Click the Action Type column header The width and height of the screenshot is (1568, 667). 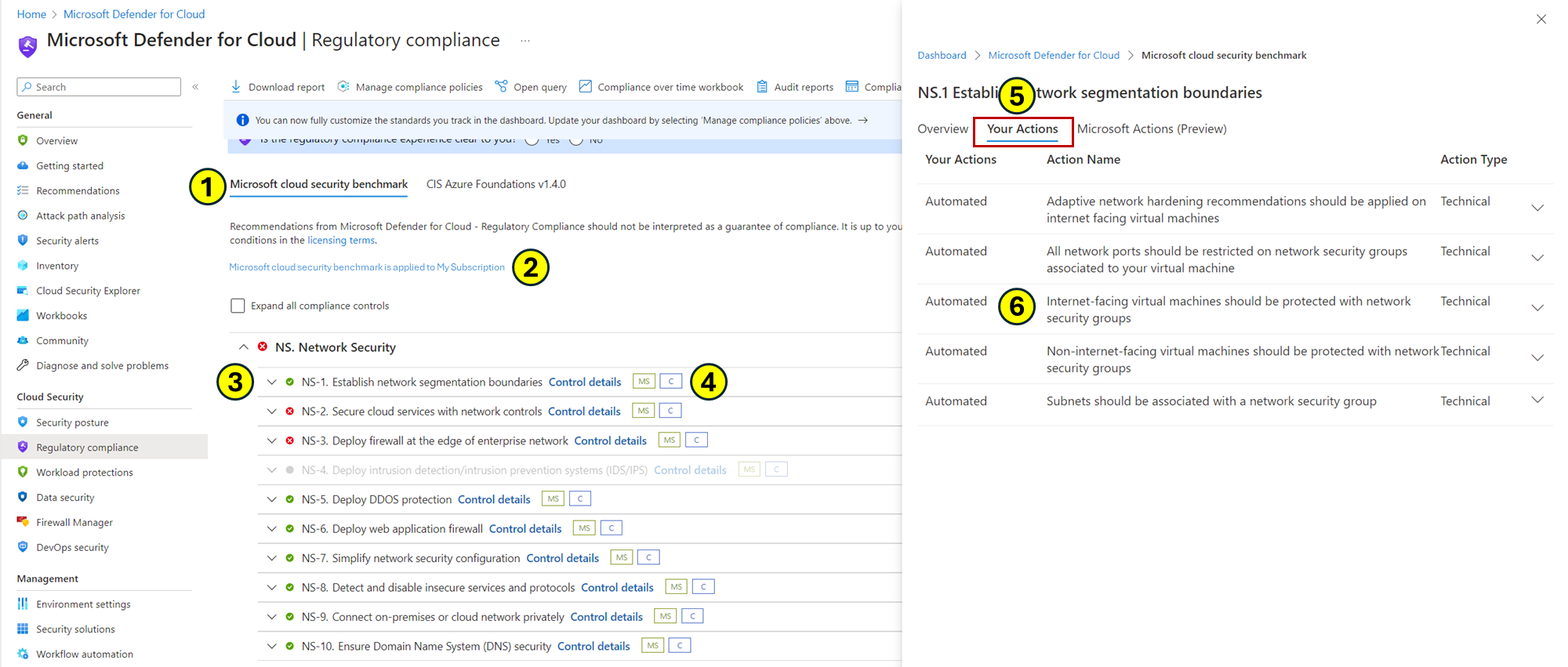[x=1473, y=159]
